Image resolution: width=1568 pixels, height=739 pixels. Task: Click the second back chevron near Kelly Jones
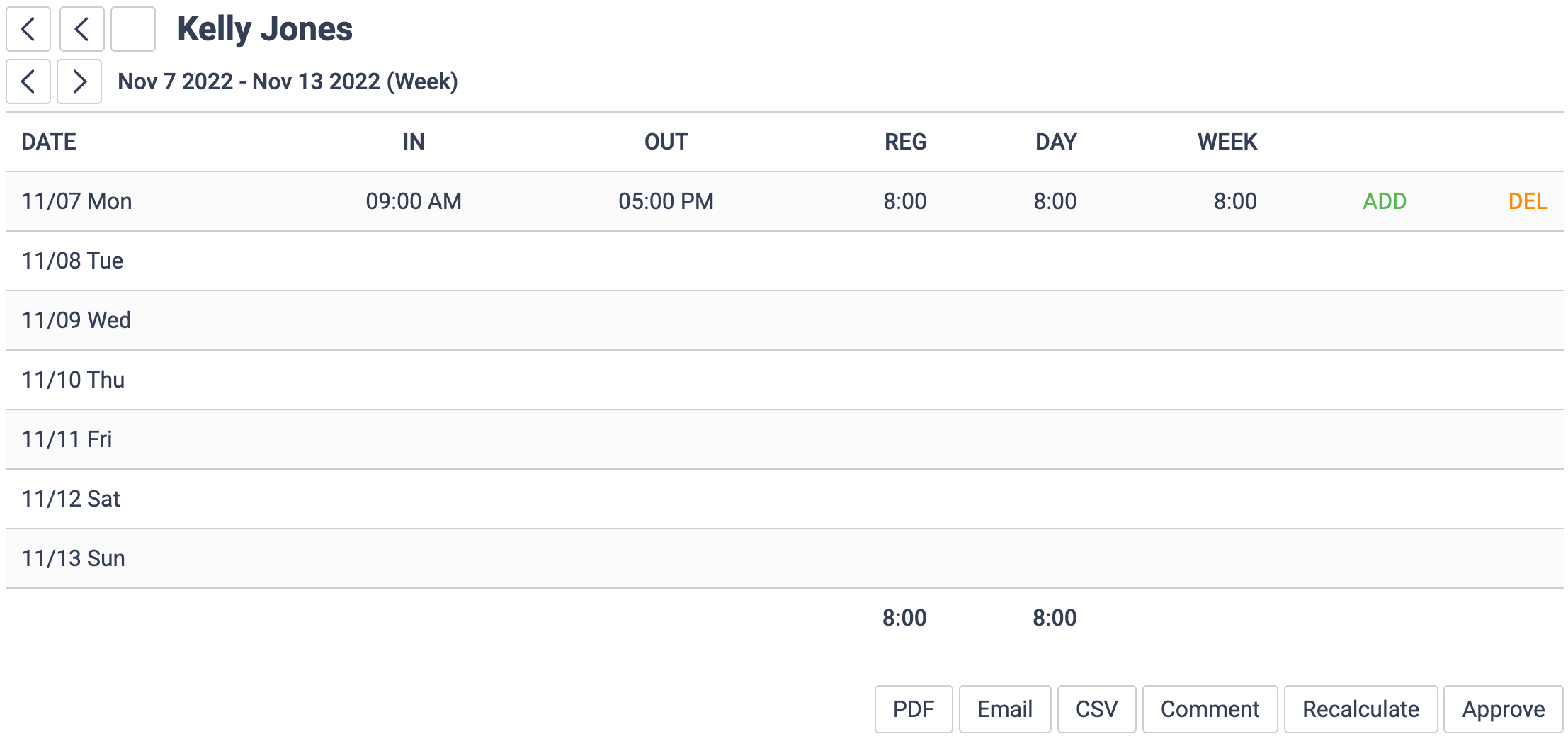pos(81,30)
